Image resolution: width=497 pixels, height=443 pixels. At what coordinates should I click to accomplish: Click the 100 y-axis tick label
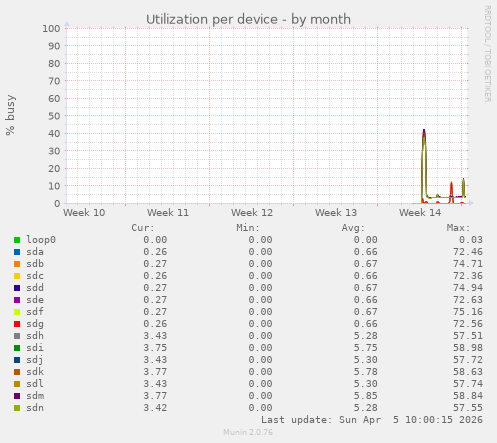pyautogui.click(x=51, y=29)
